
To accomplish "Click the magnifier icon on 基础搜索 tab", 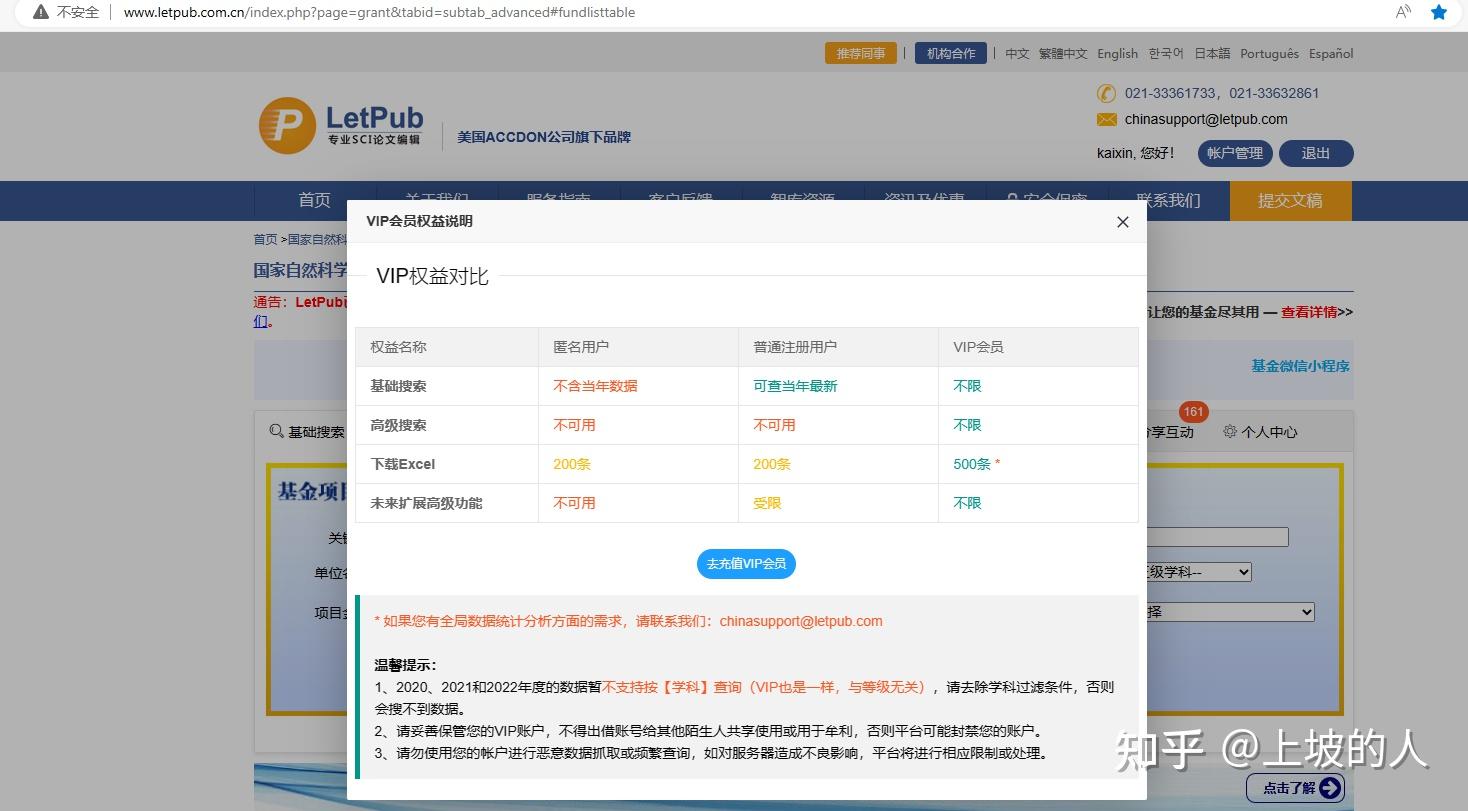I will pos(277,431).
